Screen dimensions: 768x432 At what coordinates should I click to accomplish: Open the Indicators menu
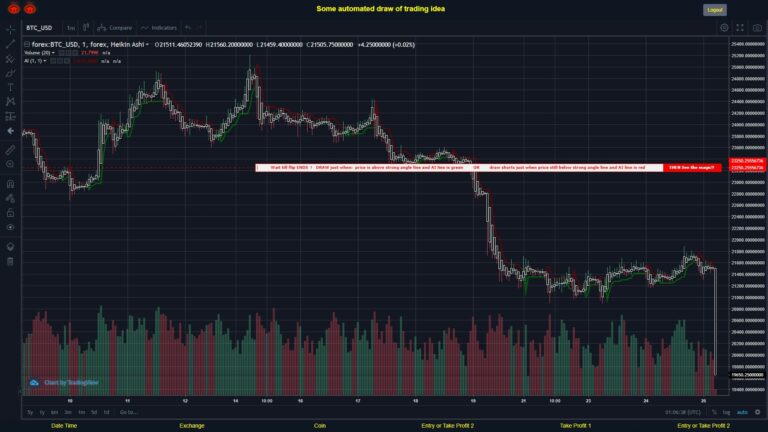tap(159, 28)
